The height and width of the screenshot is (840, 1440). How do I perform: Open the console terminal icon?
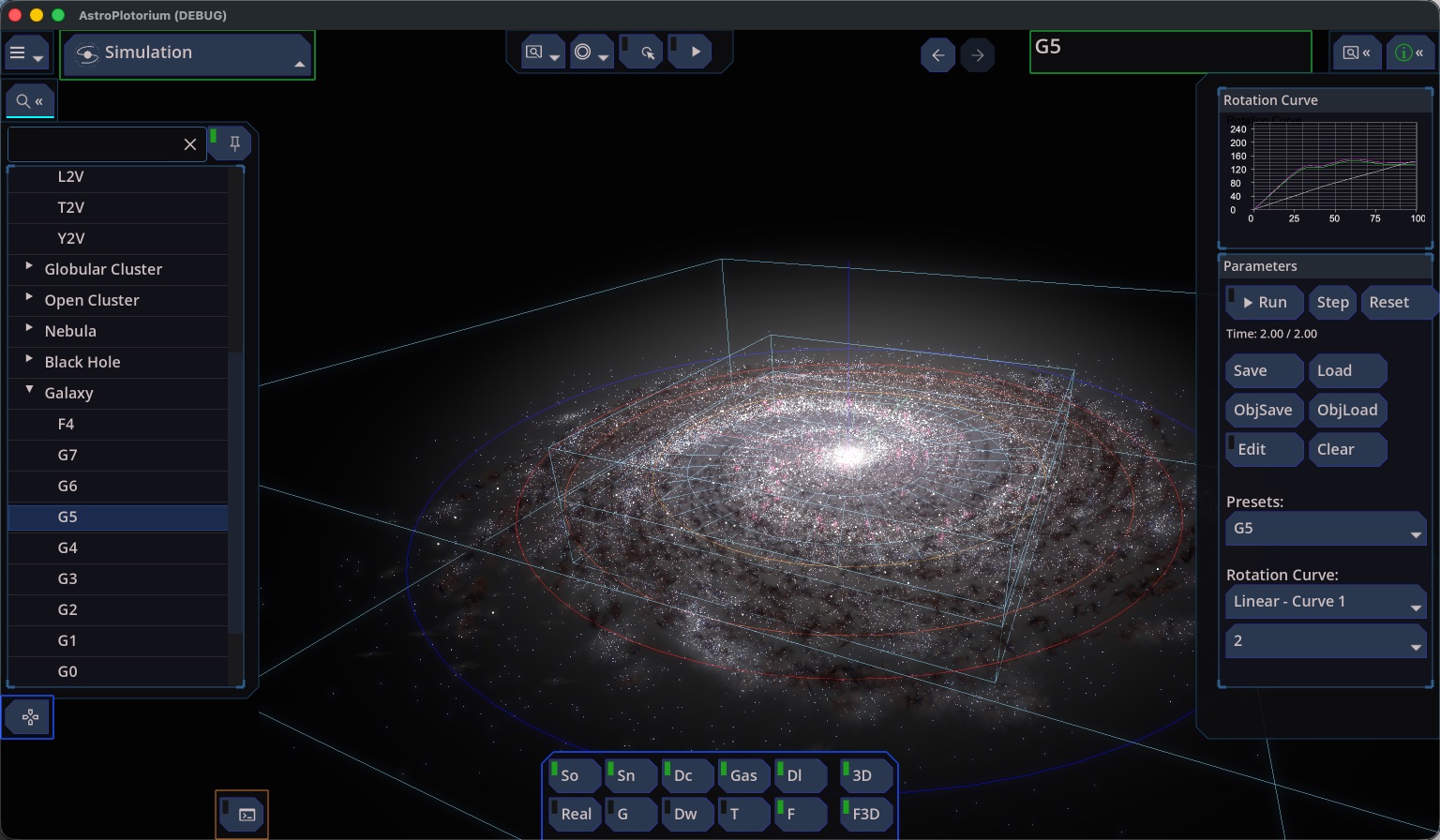click(x=242, y=815)
